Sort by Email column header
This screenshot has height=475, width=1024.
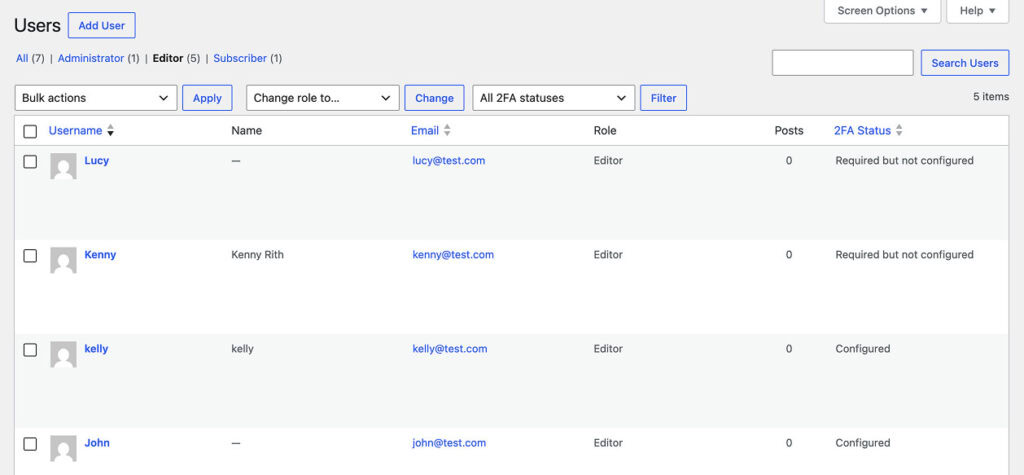424,131
